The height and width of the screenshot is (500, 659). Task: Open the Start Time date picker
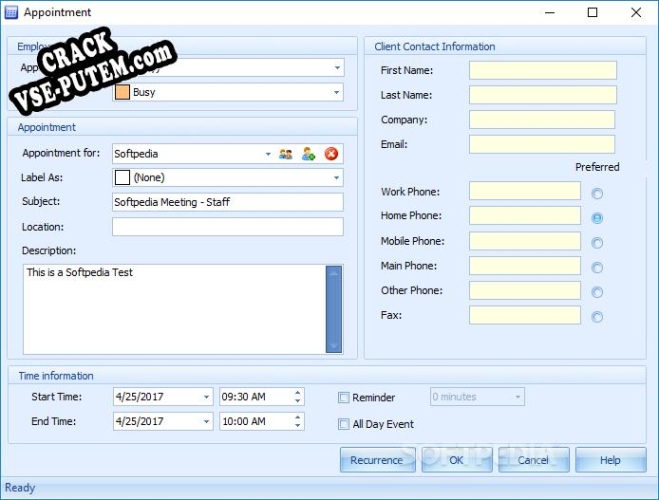pyautogui.click(x=206, y=397)
